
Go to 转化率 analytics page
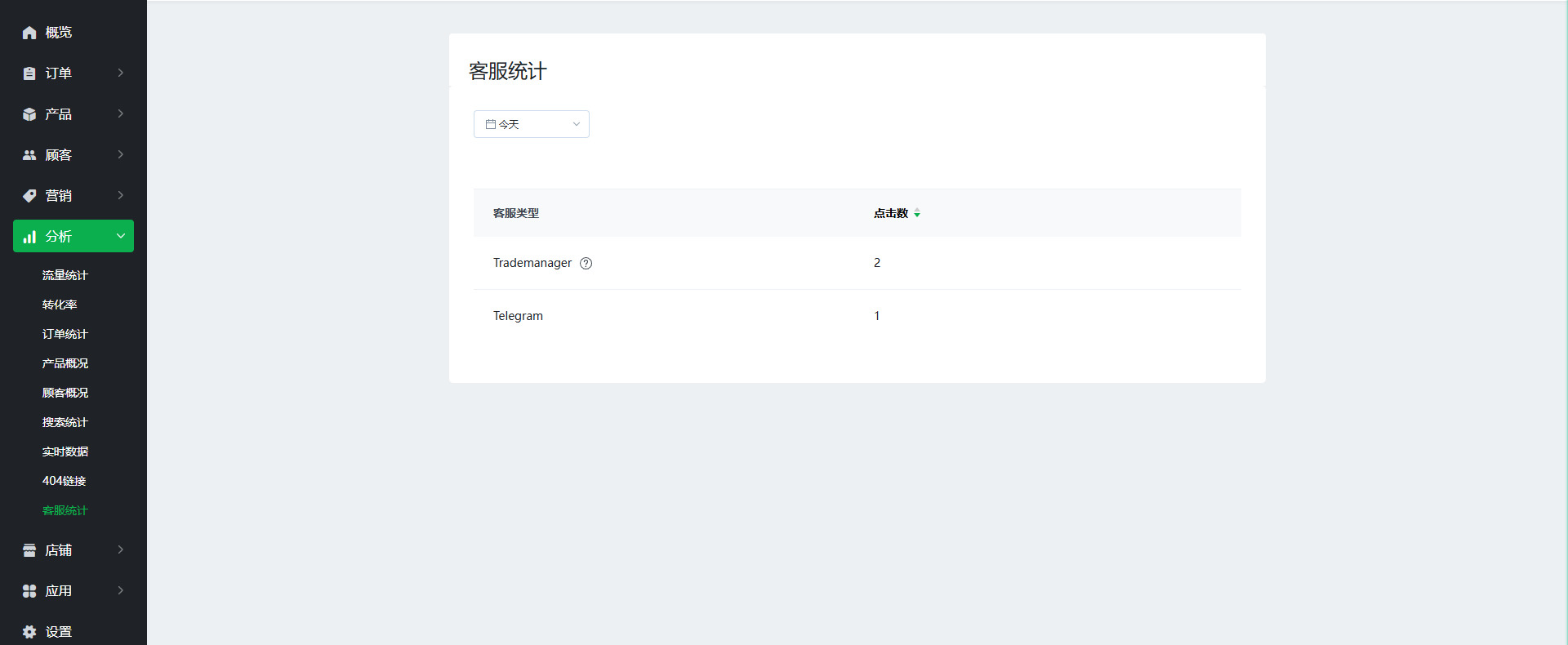[60, 305]
